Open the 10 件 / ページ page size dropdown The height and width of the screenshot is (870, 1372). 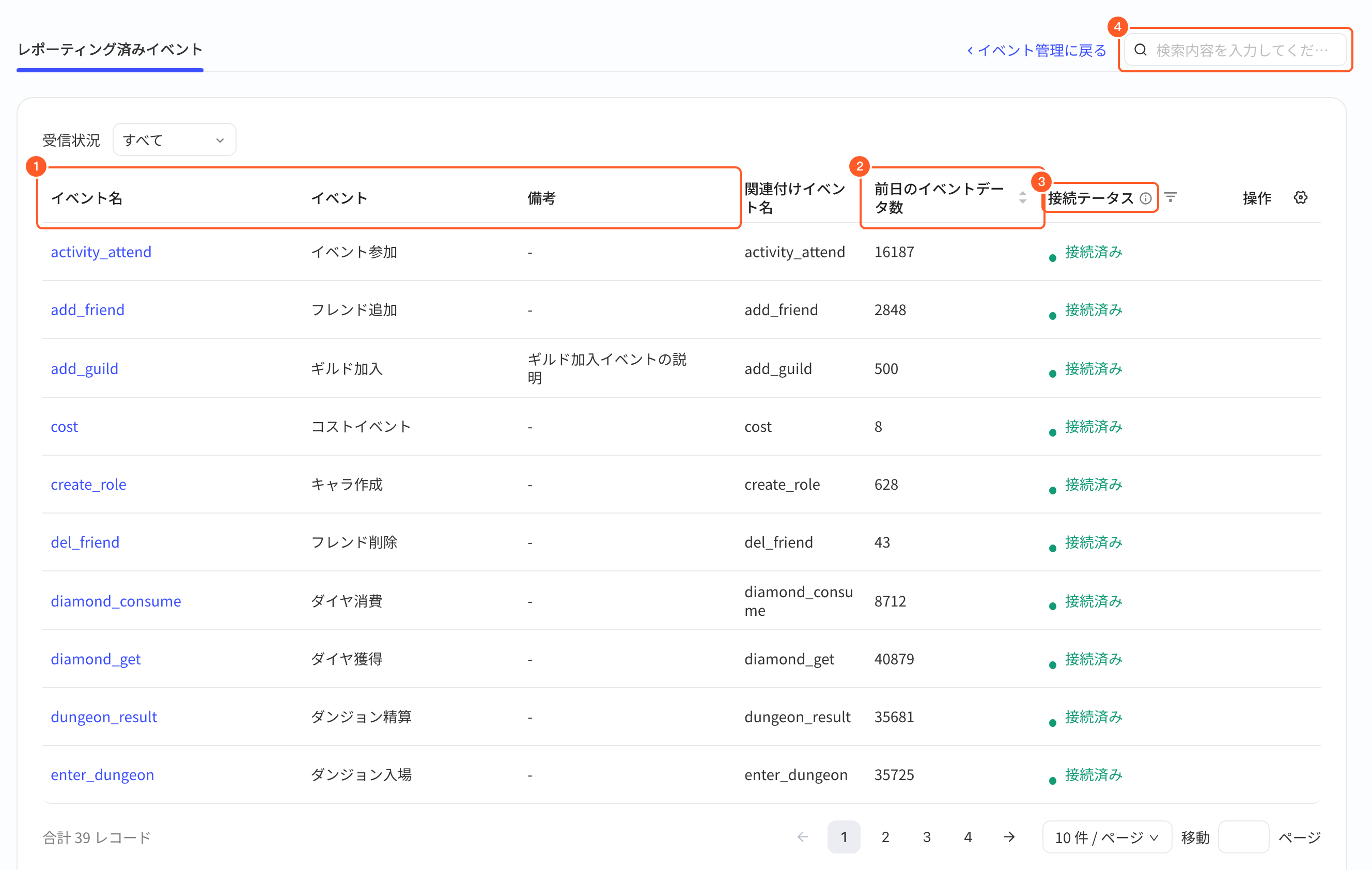pyautogui.click(x=1106, y=837)
